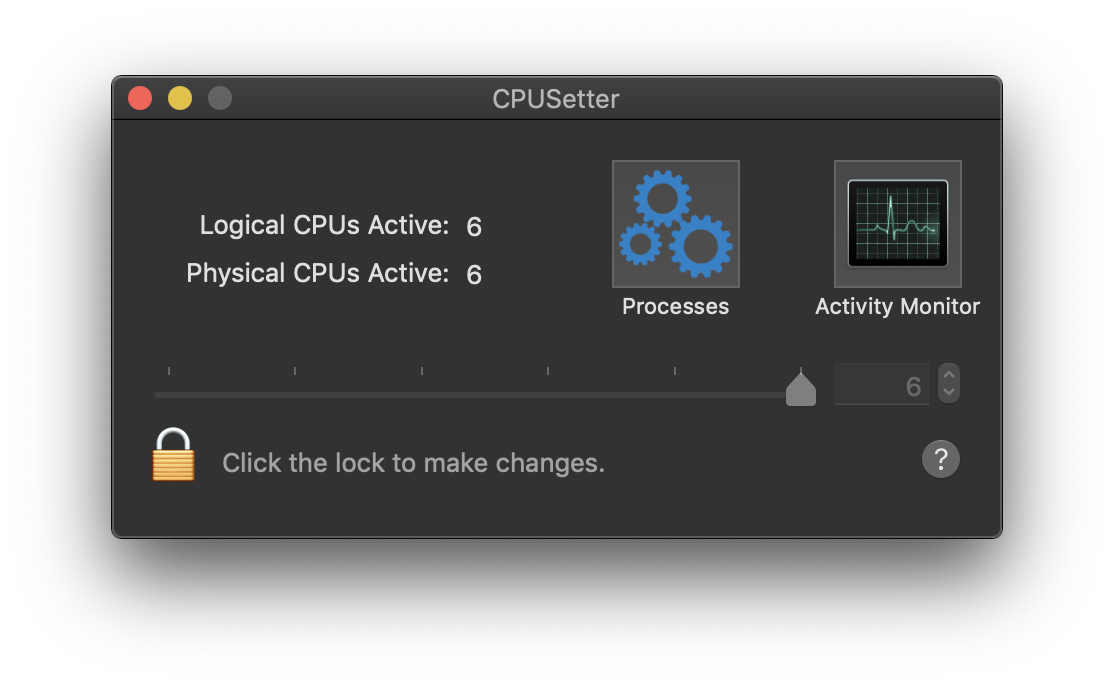Minimize the CPUSetter window with yellow button
Image resolution: width=1114 pixels, height=686 pixels.
[180, 98]
